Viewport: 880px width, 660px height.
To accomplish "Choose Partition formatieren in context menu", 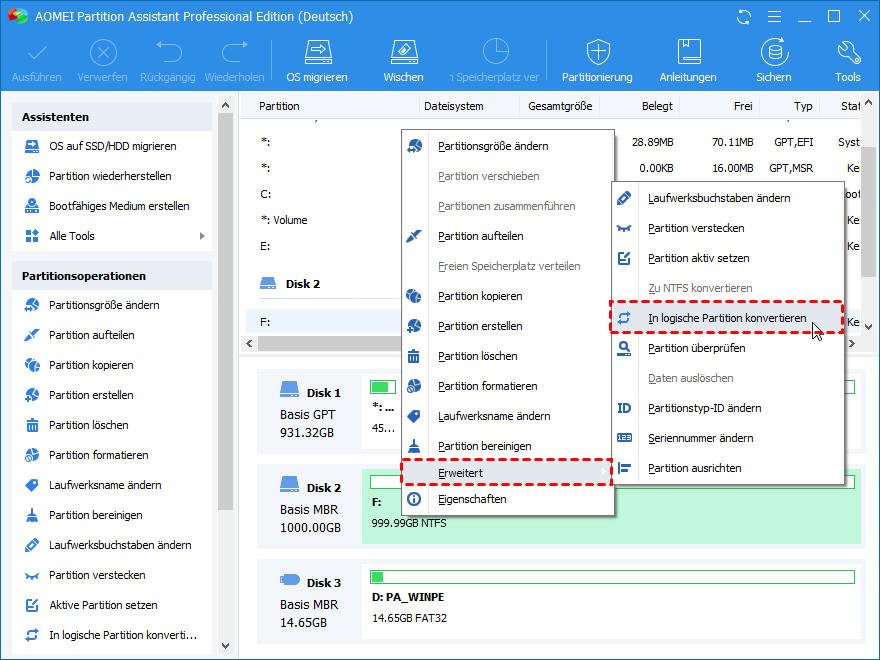I will [508, 386].
